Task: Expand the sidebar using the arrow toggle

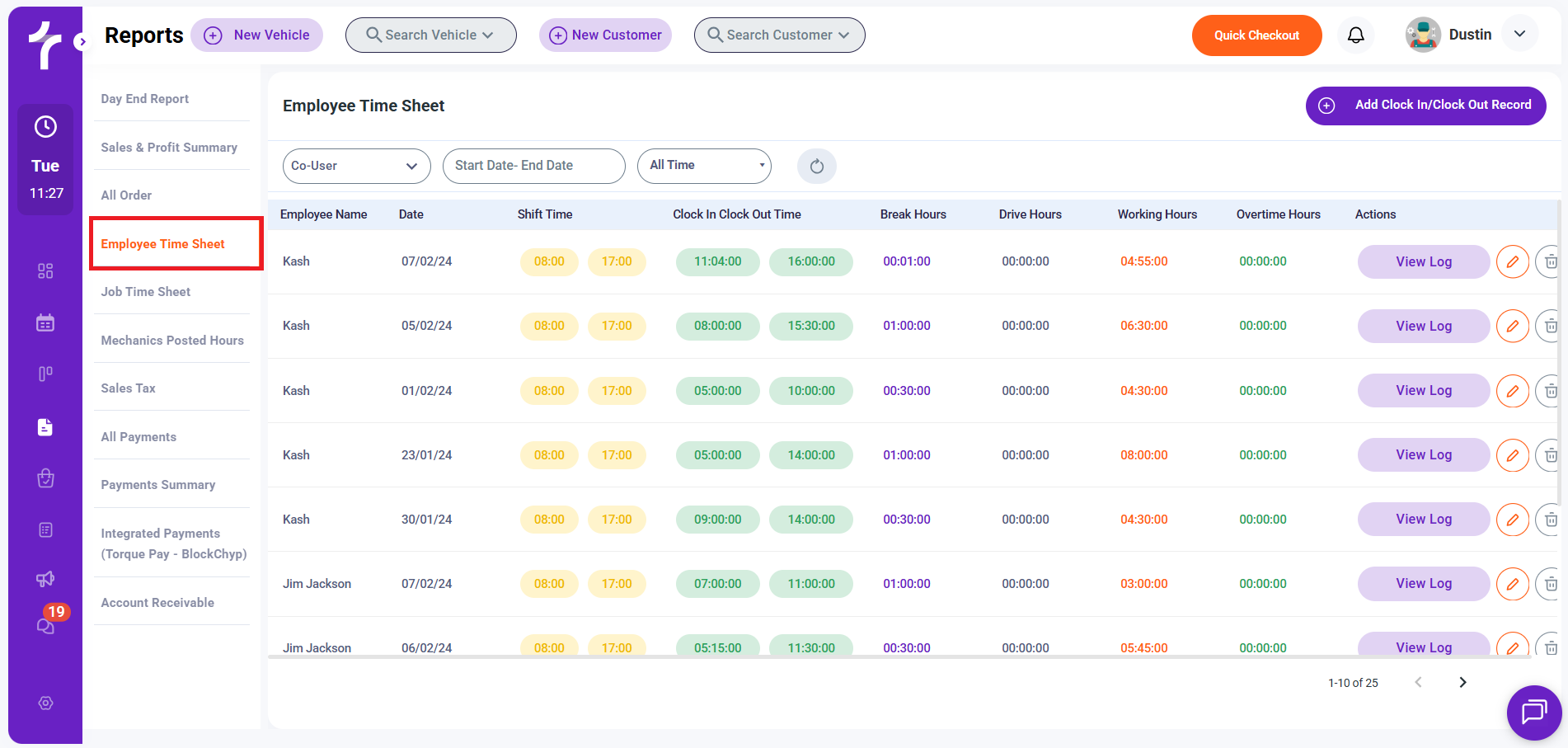Action: pos(82,41)
